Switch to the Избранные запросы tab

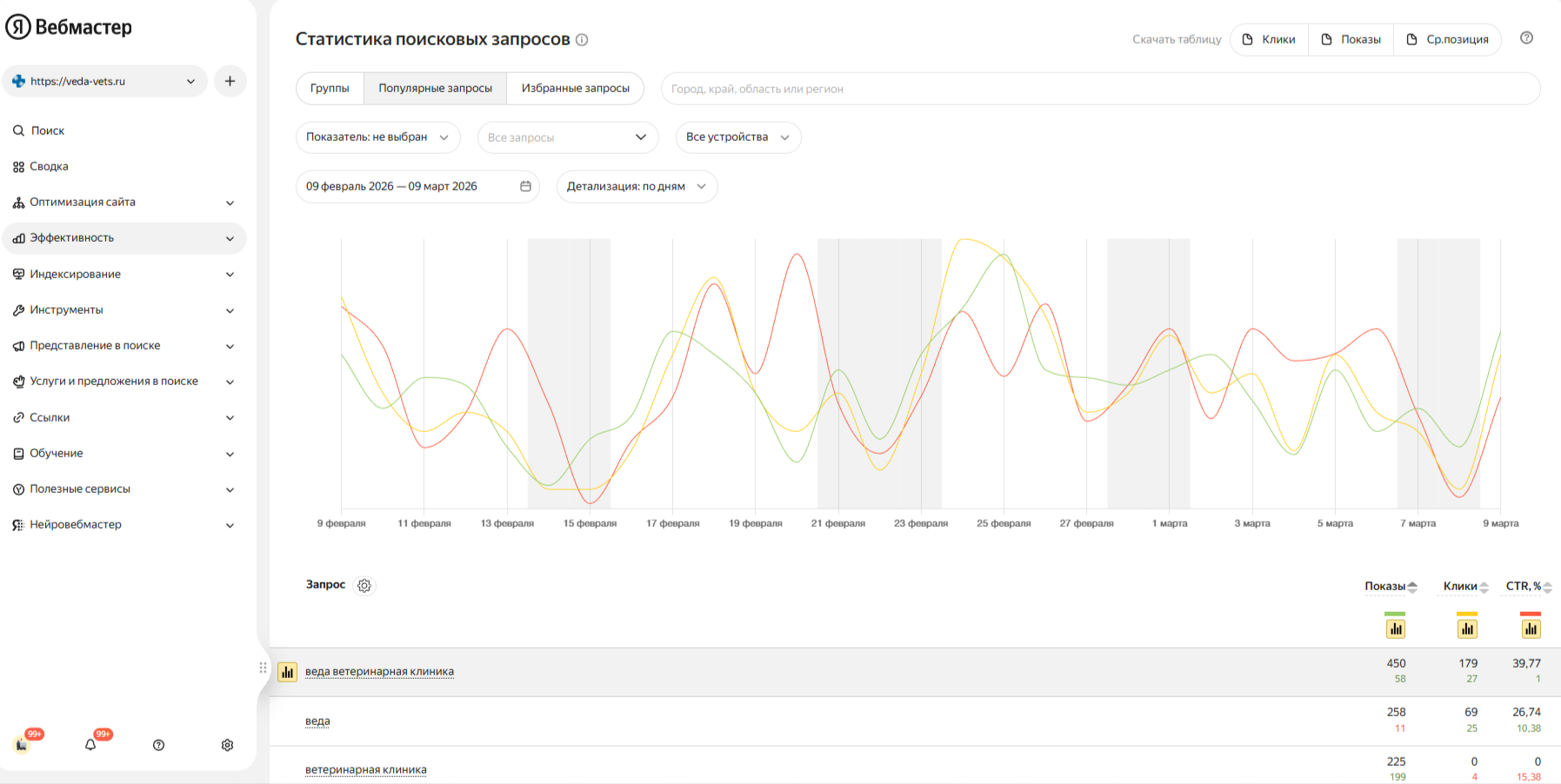(575, 88)
